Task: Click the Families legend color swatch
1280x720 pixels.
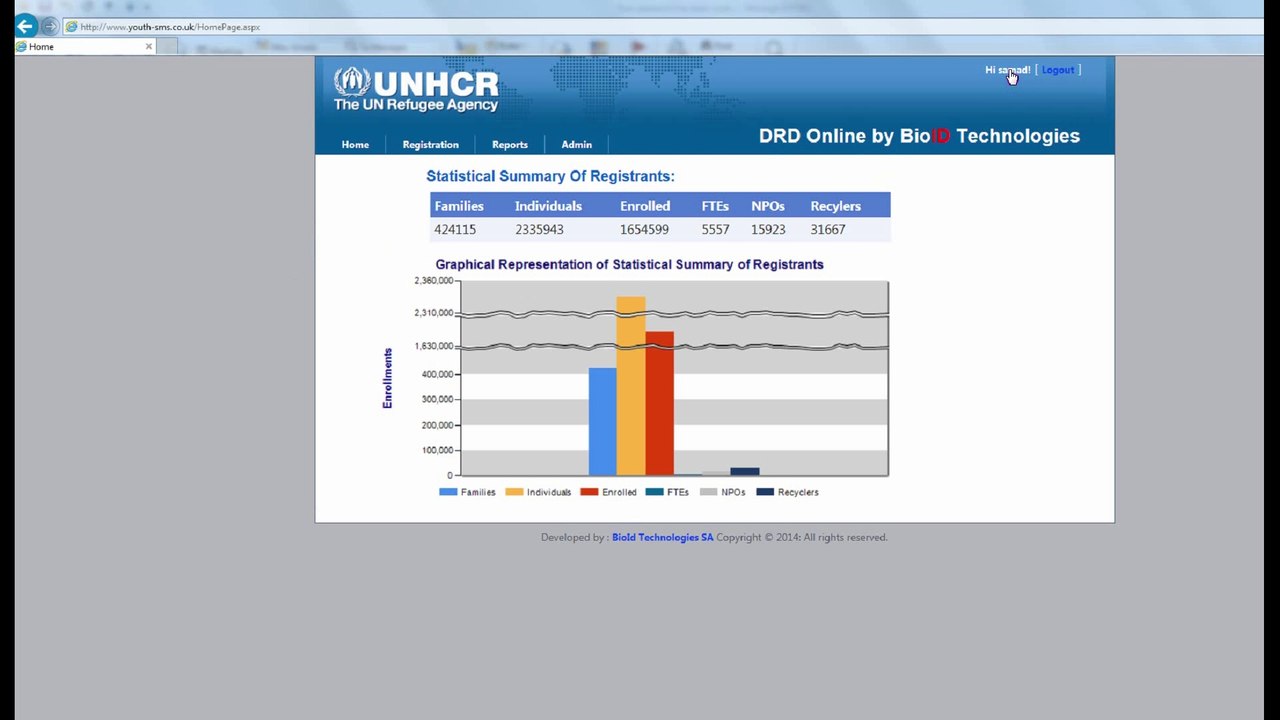Action: (x=448, y=492)
